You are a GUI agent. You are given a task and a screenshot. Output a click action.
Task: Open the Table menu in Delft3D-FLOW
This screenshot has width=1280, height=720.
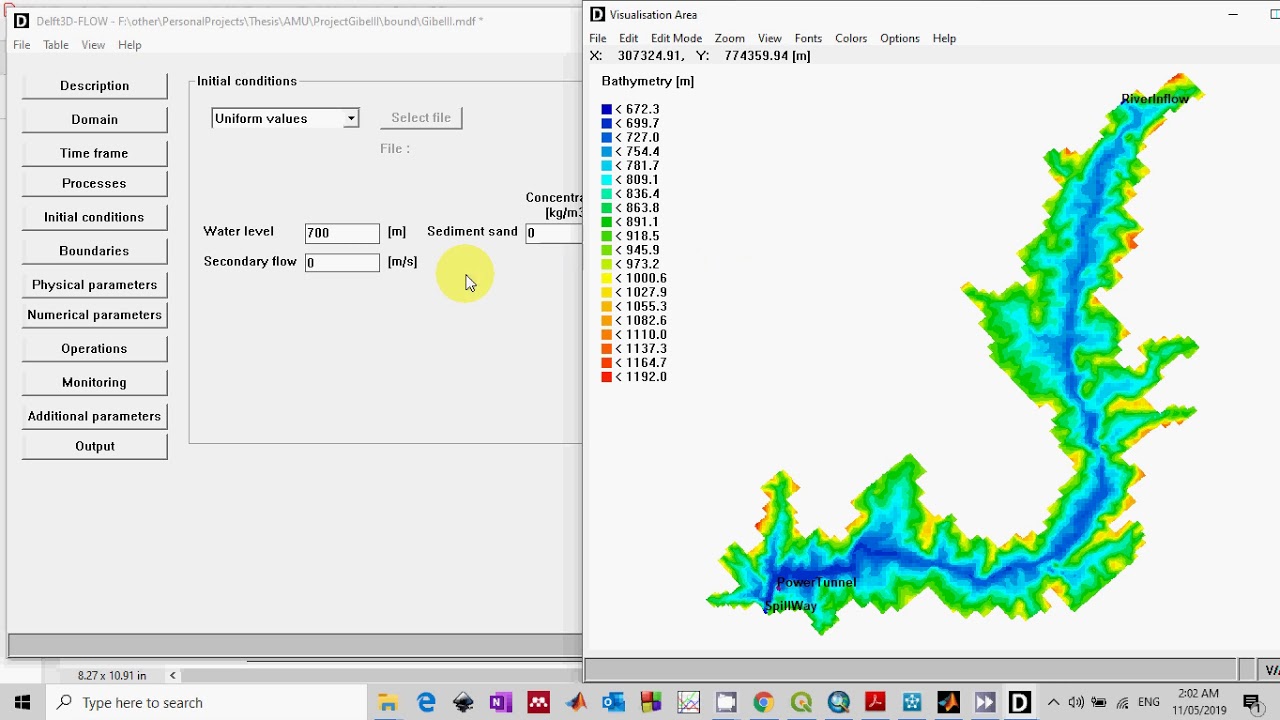[56, 45]
